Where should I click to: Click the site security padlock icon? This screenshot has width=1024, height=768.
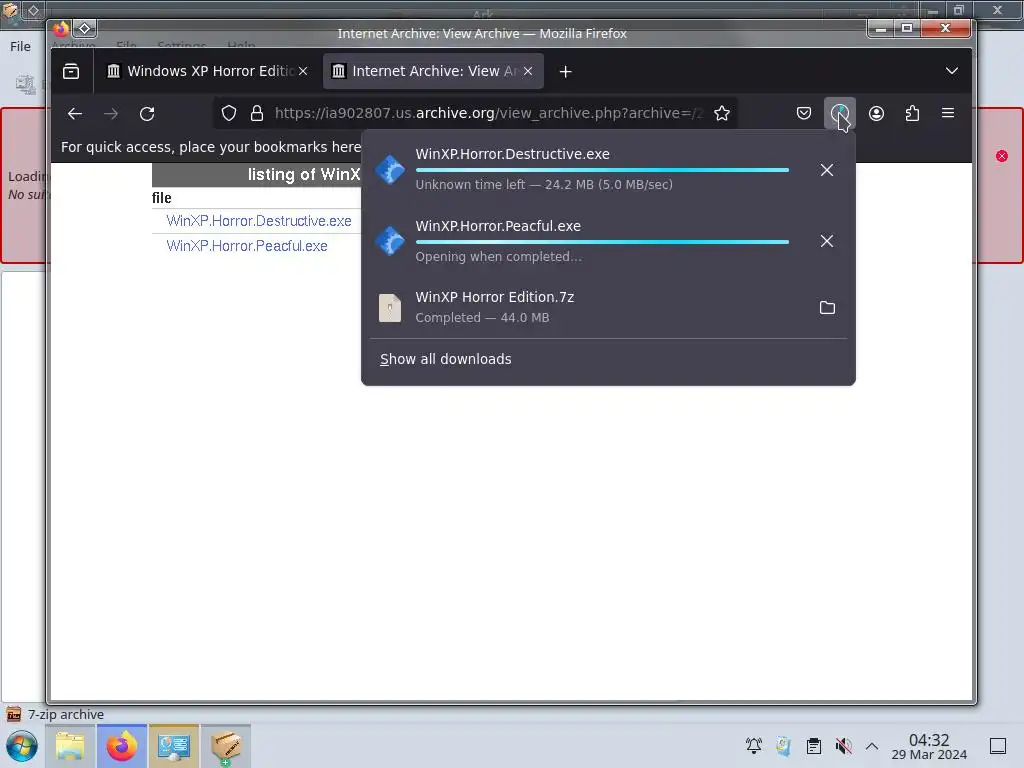(257, 114)
